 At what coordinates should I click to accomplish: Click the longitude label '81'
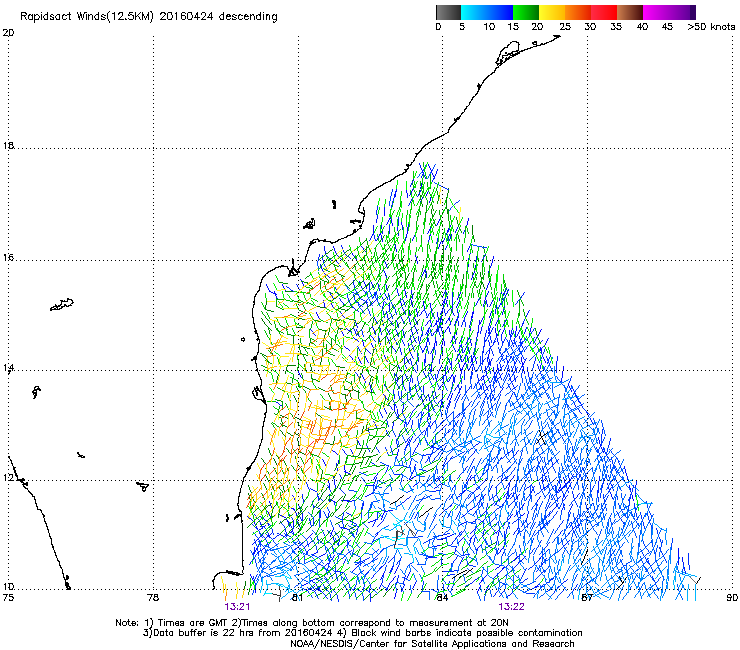point(297,598)
